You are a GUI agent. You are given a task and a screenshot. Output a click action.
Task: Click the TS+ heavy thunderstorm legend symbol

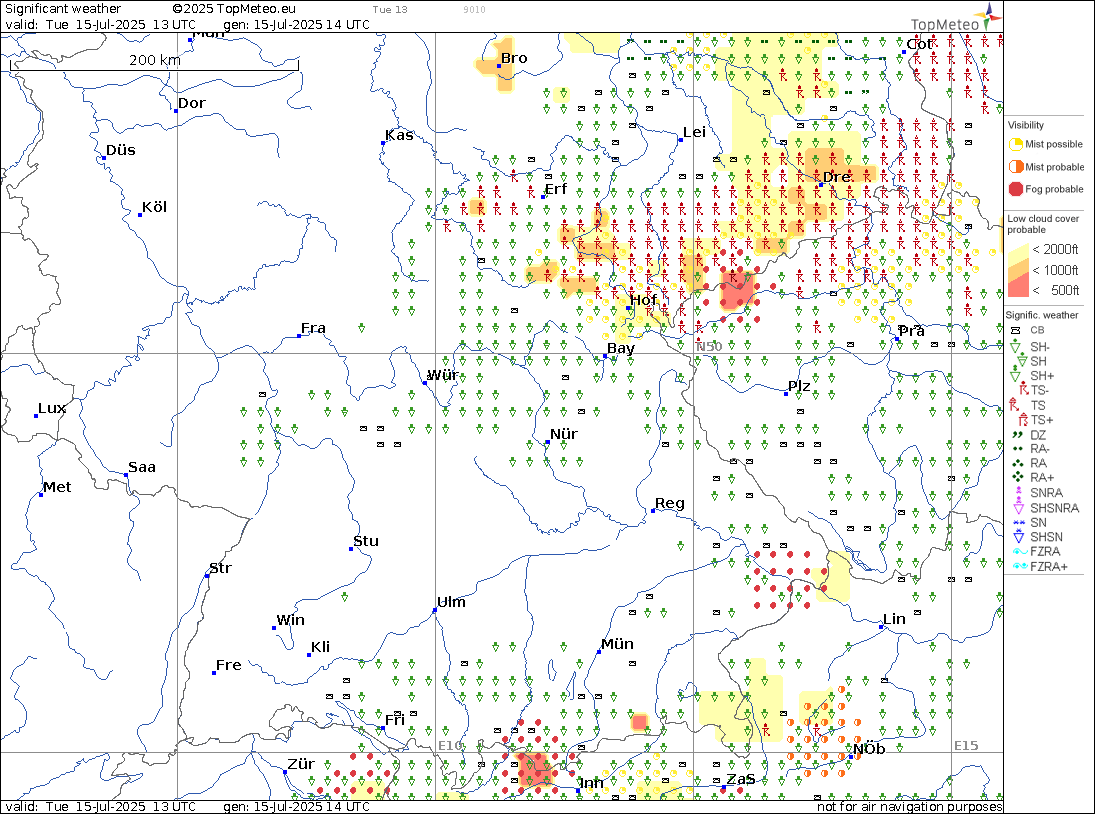(x=1023, y=419)
